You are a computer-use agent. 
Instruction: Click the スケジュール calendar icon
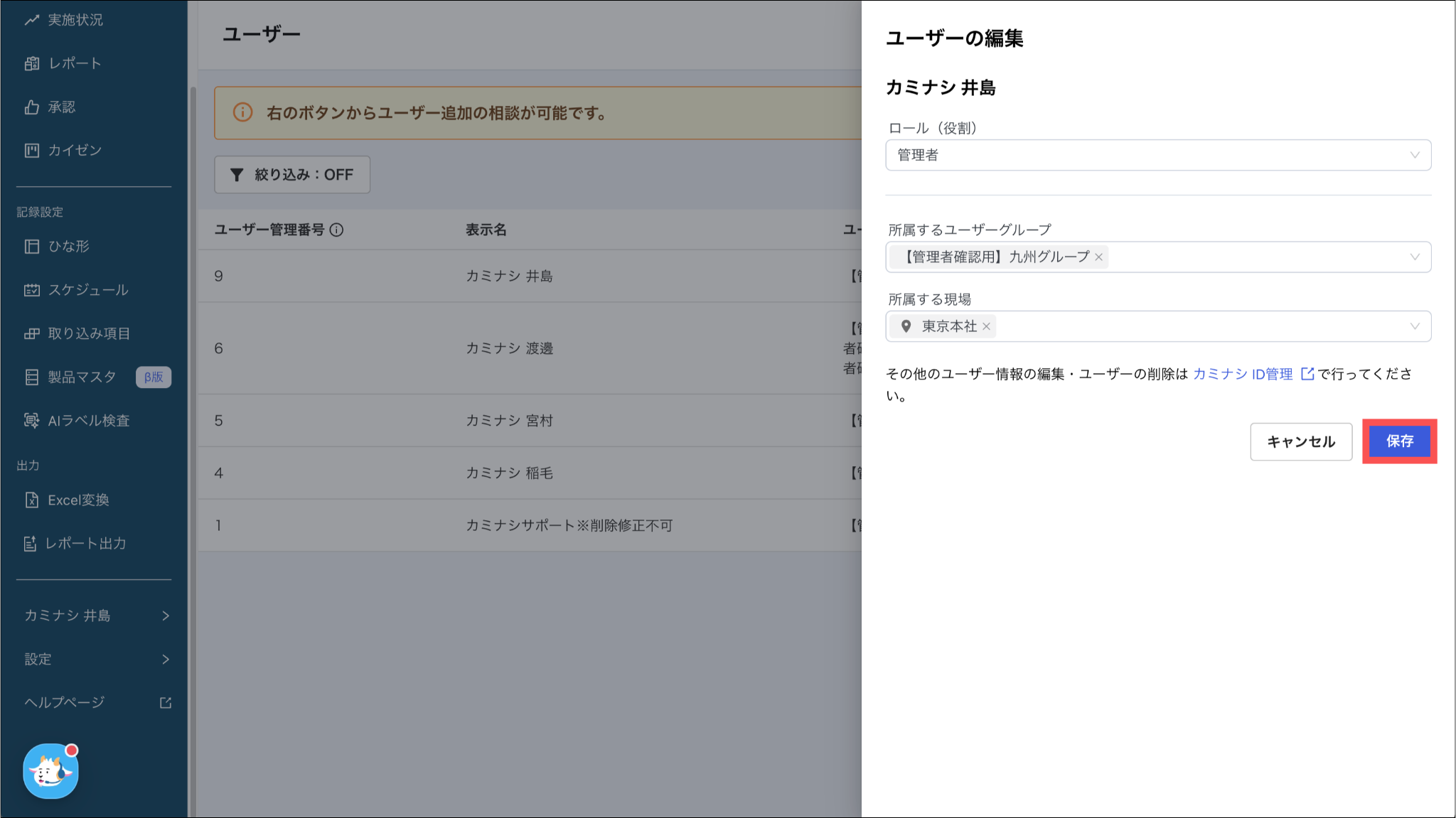(x=31, y=290)
